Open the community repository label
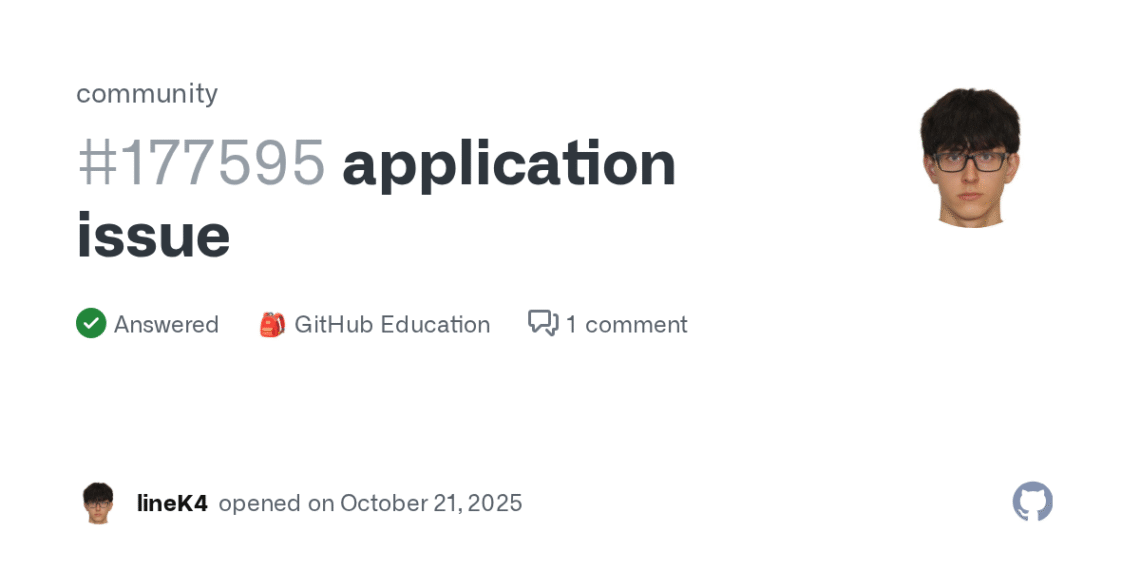 (147, 93)
